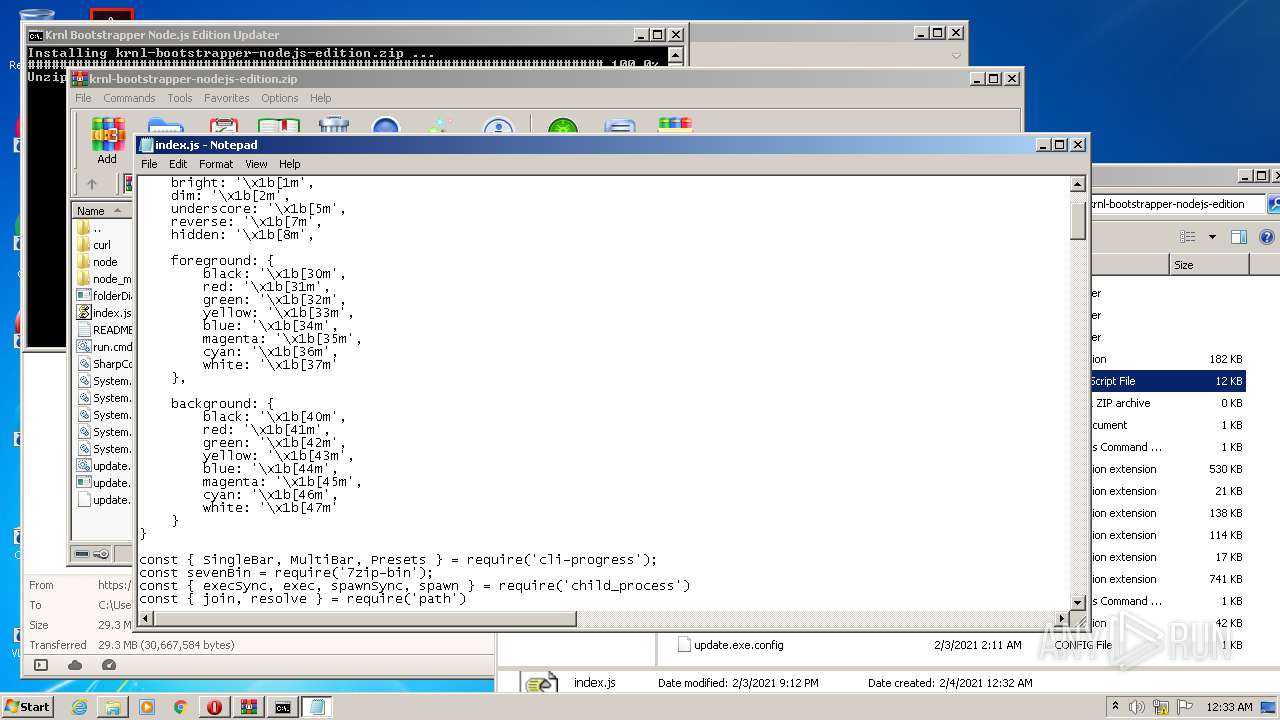1280x720 pixels.
Task: Click the Delete trash icon in WinRAR
Action: click(x=334, y=126)
